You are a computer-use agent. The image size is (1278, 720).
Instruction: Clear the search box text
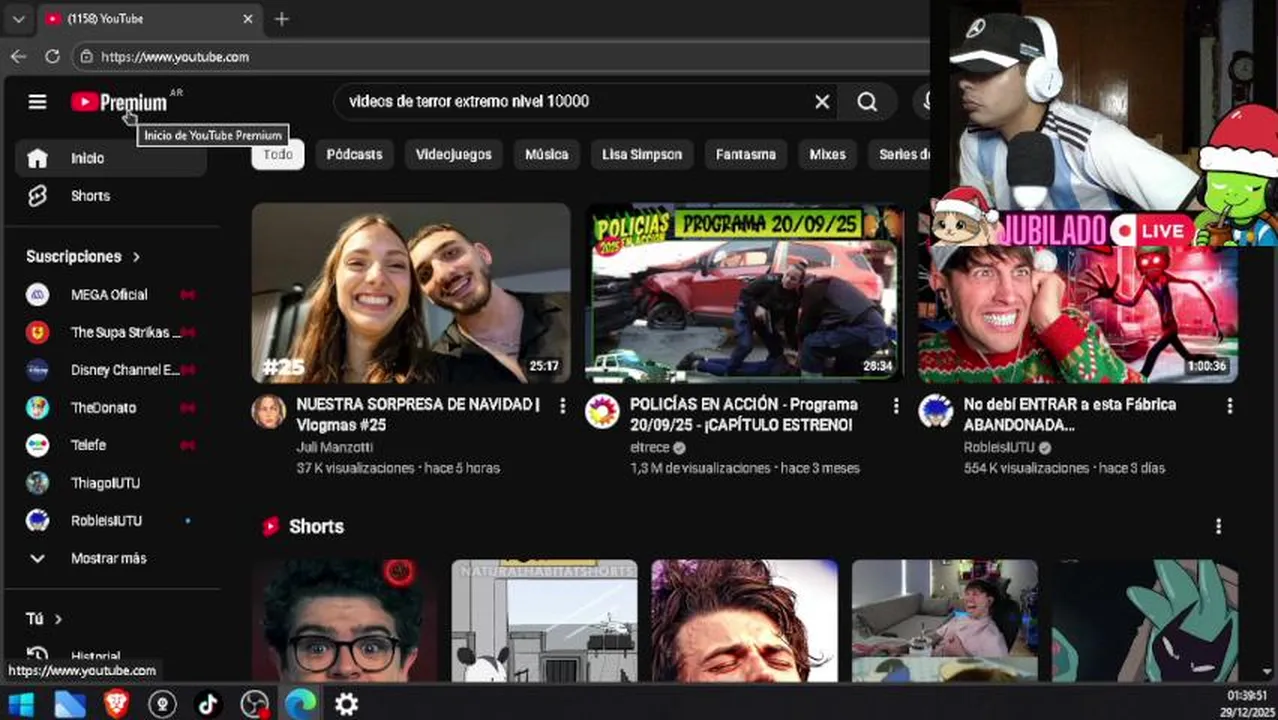coord(822,101)
